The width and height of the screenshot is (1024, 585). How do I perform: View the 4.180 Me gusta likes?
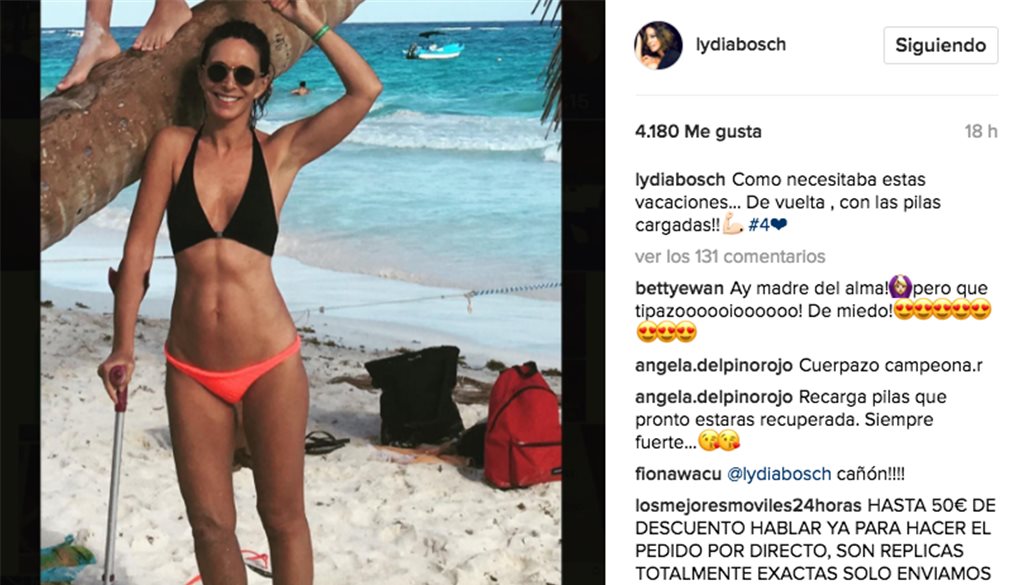(698, 131)
